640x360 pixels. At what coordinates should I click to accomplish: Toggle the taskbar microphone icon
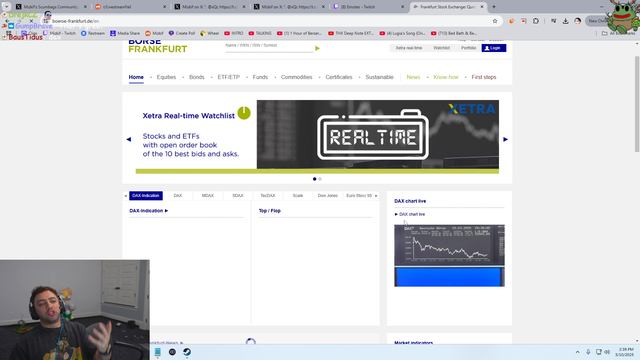588,352
